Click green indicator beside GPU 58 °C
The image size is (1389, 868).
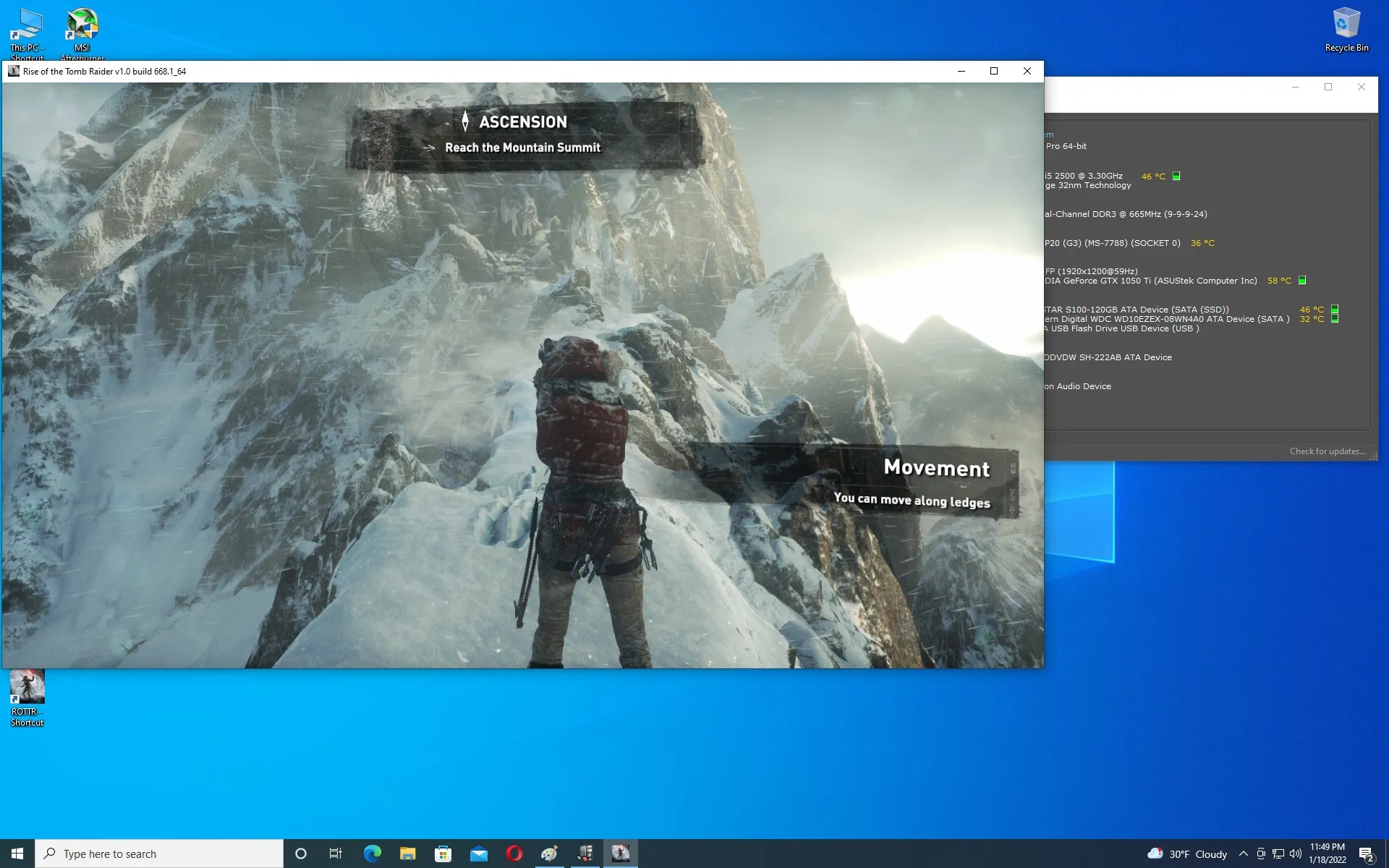tap(1302, 280)
